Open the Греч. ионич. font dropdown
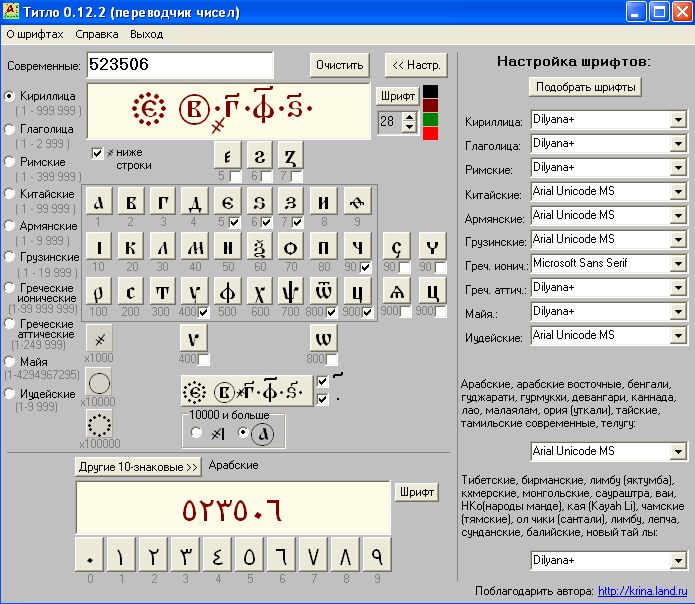The width and height of the screenshot is (695, 604). pos(678,264)
